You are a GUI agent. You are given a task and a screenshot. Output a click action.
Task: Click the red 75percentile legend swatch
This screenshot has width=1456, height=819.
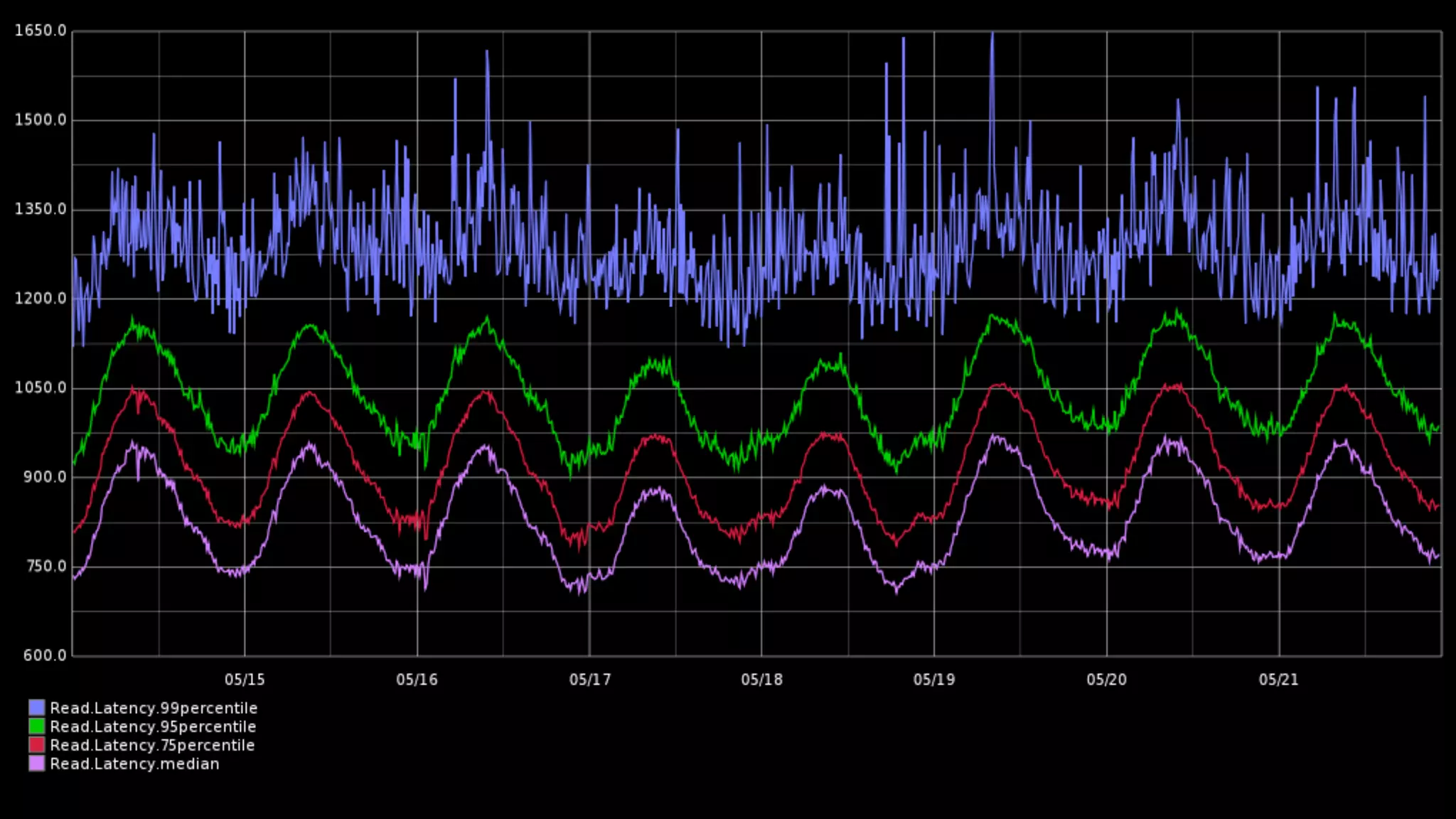coord(36,744)
